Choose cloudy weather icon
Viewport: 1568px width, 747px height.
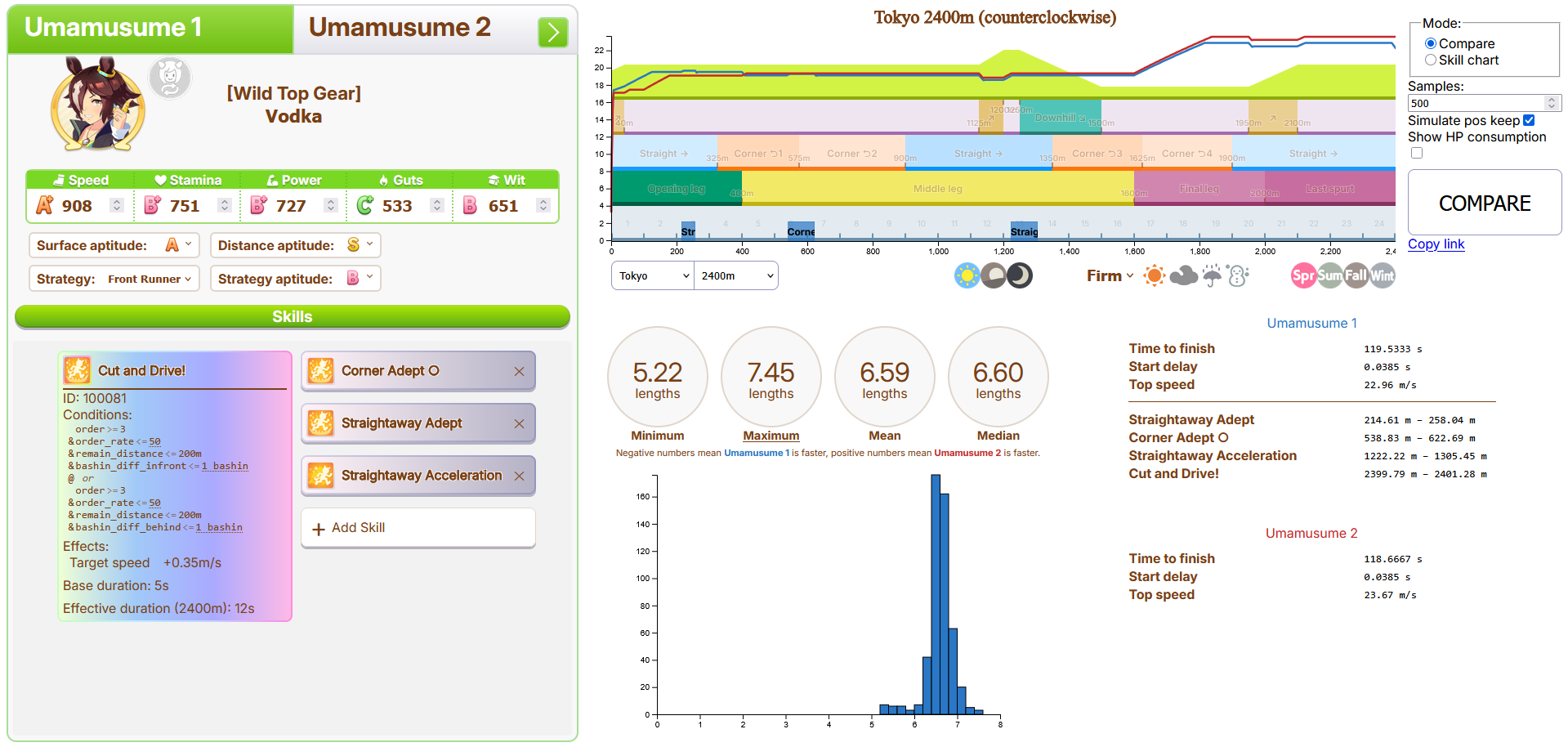(x=1183, y=275)
